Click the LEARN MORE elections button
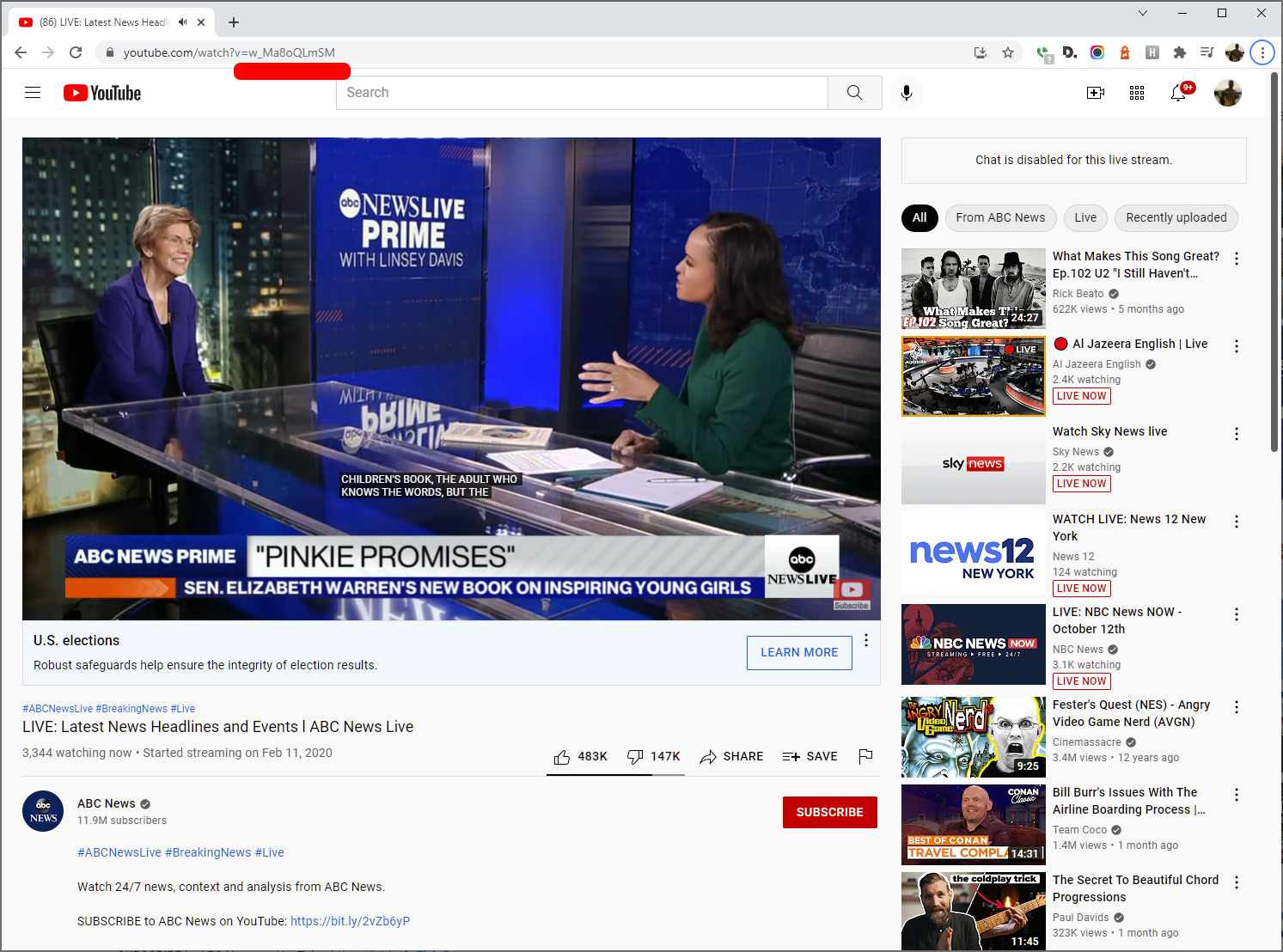The height and width of the screenshot is (952, 1283). tap(799, 652)
